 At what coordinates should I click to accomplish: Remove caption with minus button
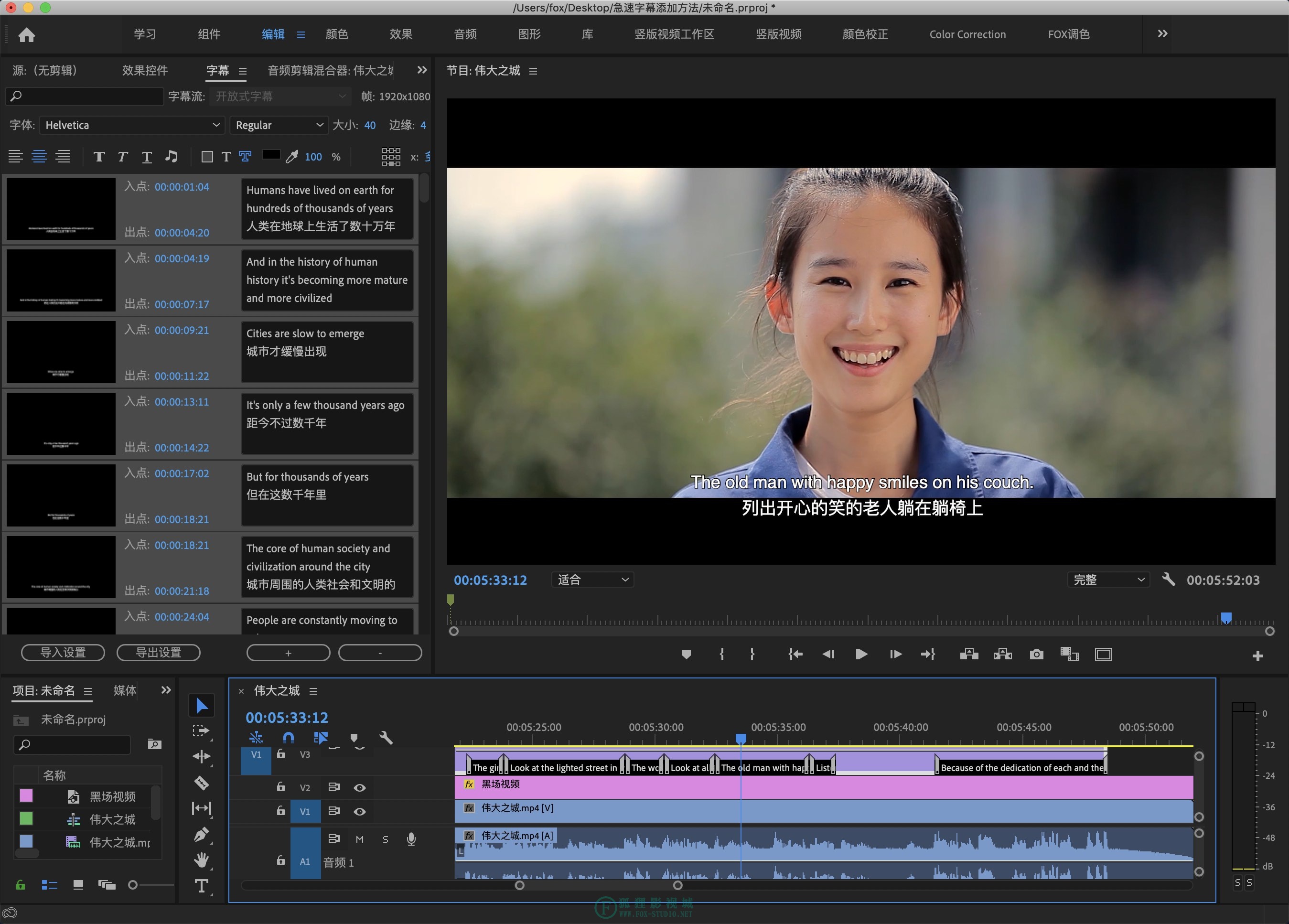380,652
